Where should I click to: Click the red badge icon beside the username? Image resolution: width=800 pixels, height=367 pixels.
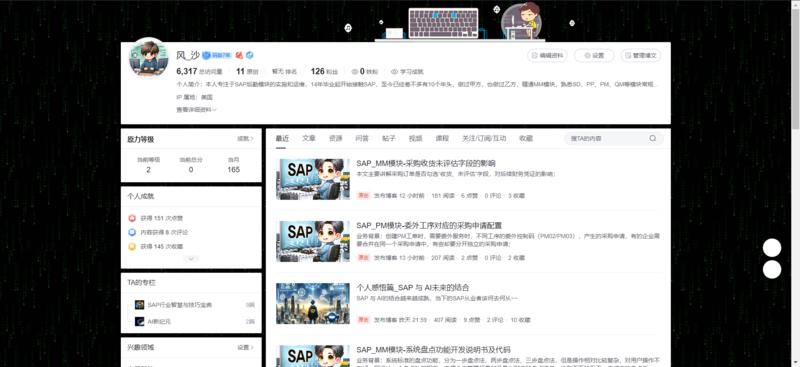click(239, 55)
